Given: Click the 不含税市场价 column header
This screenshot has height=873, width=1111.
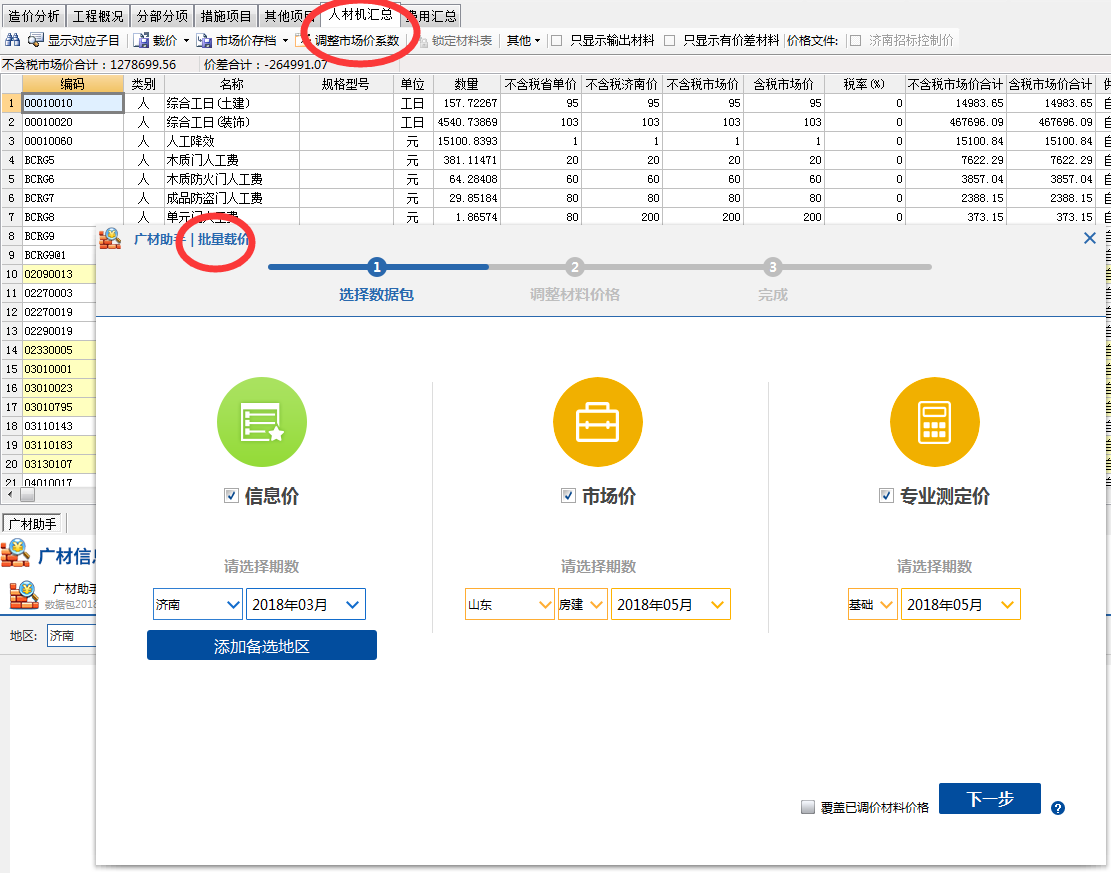Looking at the screenshot, I should (703, 84).
